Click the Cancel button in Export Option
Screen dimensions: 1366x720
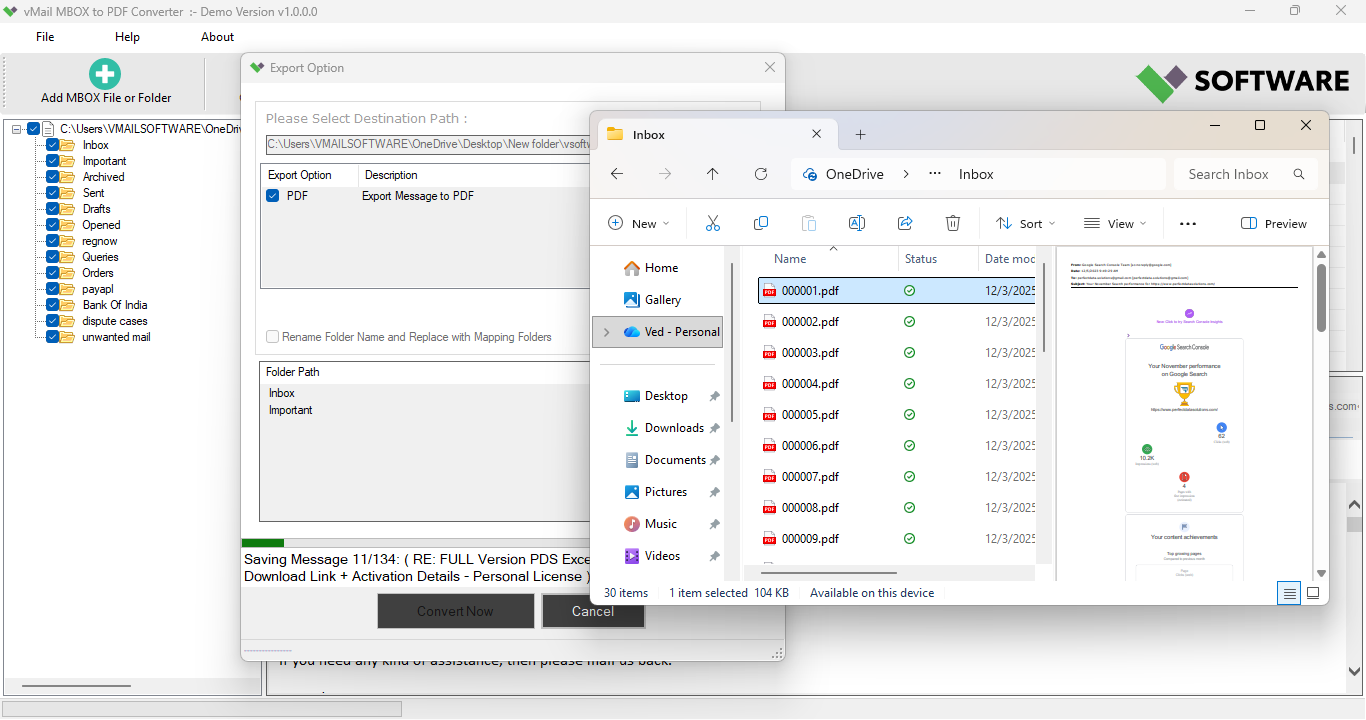coord(593,610)
